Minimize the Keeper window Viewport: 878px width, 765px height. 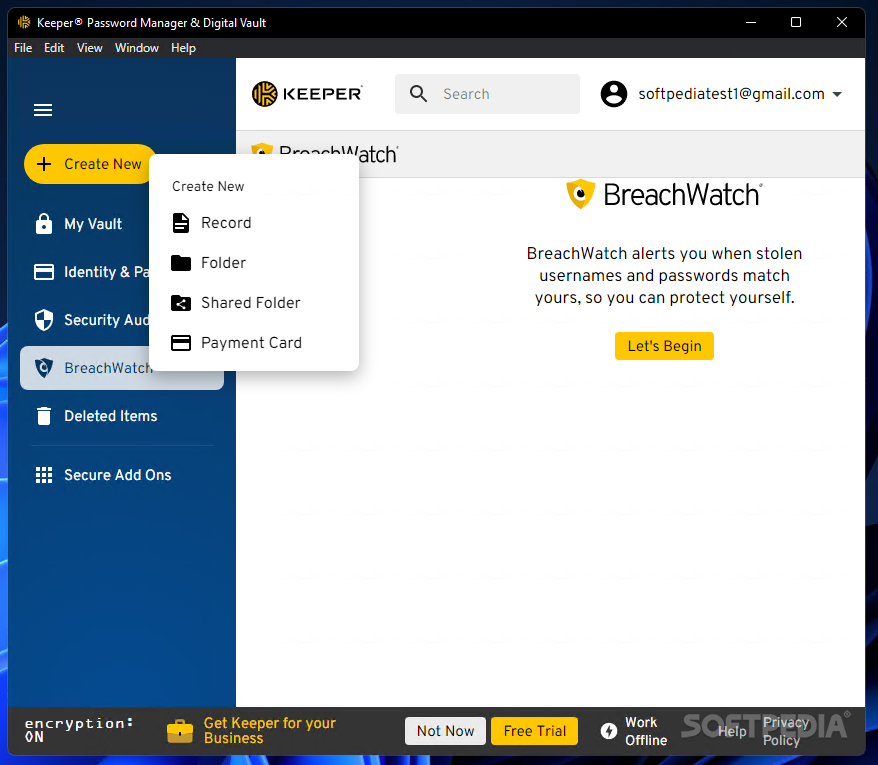(751, 22)
